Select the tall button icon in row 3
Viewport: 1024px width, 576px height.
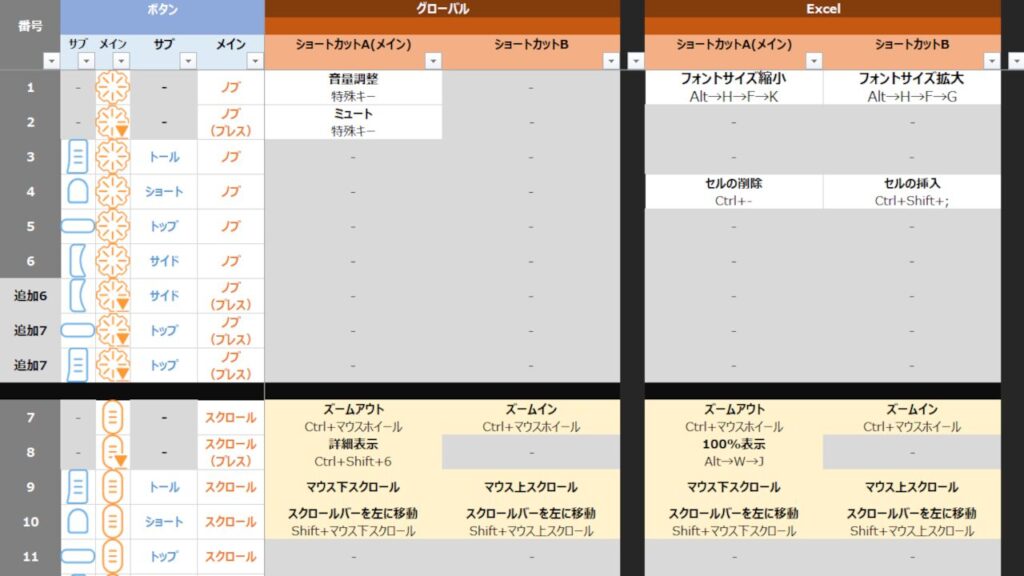[78, 157]
